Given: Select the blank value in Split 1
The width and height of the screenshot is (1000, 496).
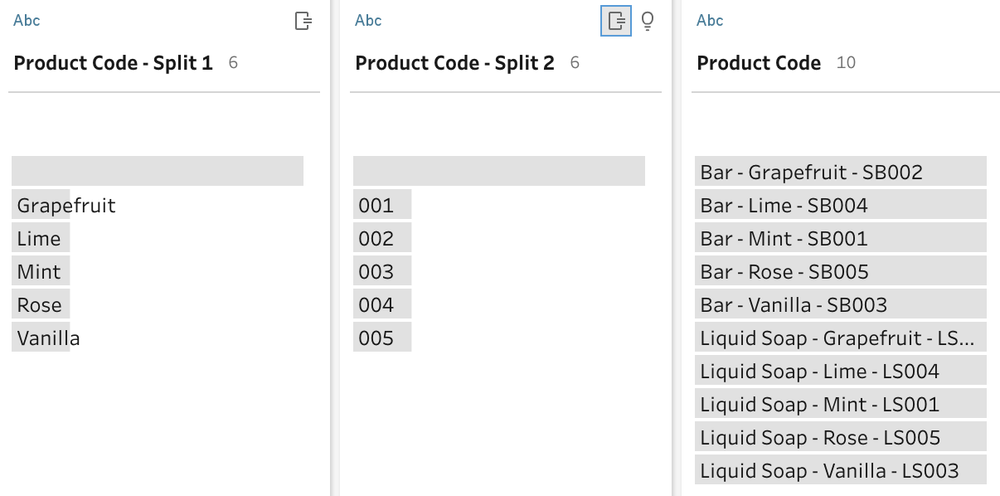Looking at the screenshot, I should (x=157, y=171).
